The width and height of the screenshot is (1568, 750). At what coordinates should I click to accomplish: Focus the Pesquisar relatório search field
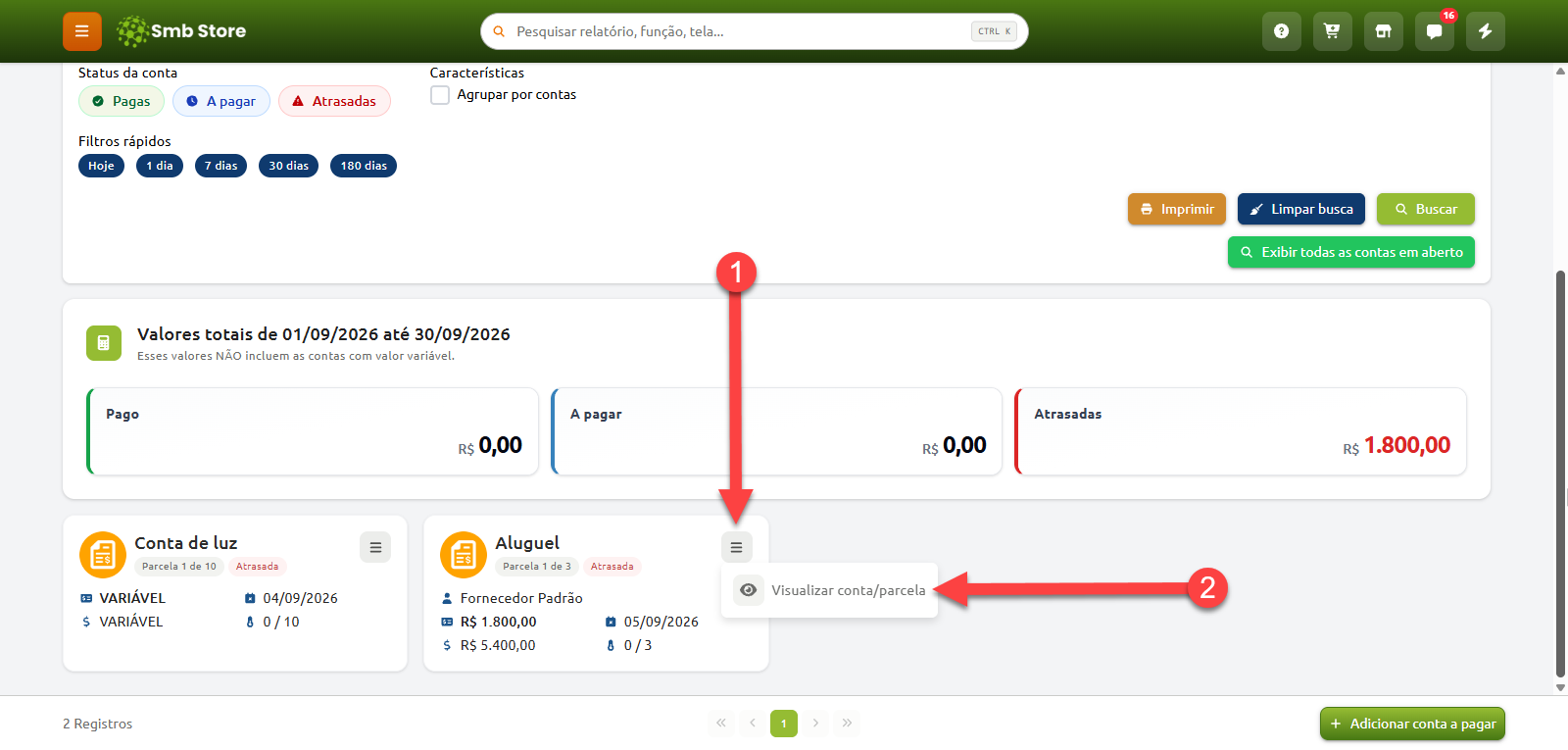755,31
